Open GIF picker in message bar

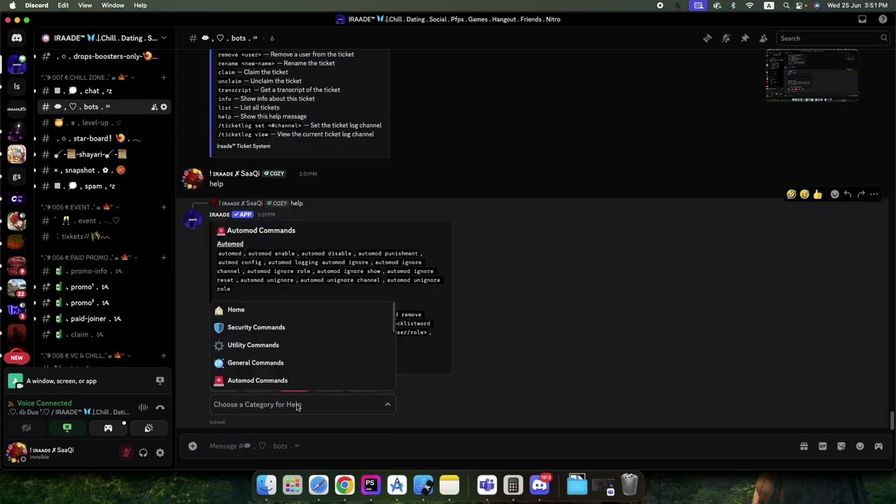[x=822, y=446]
